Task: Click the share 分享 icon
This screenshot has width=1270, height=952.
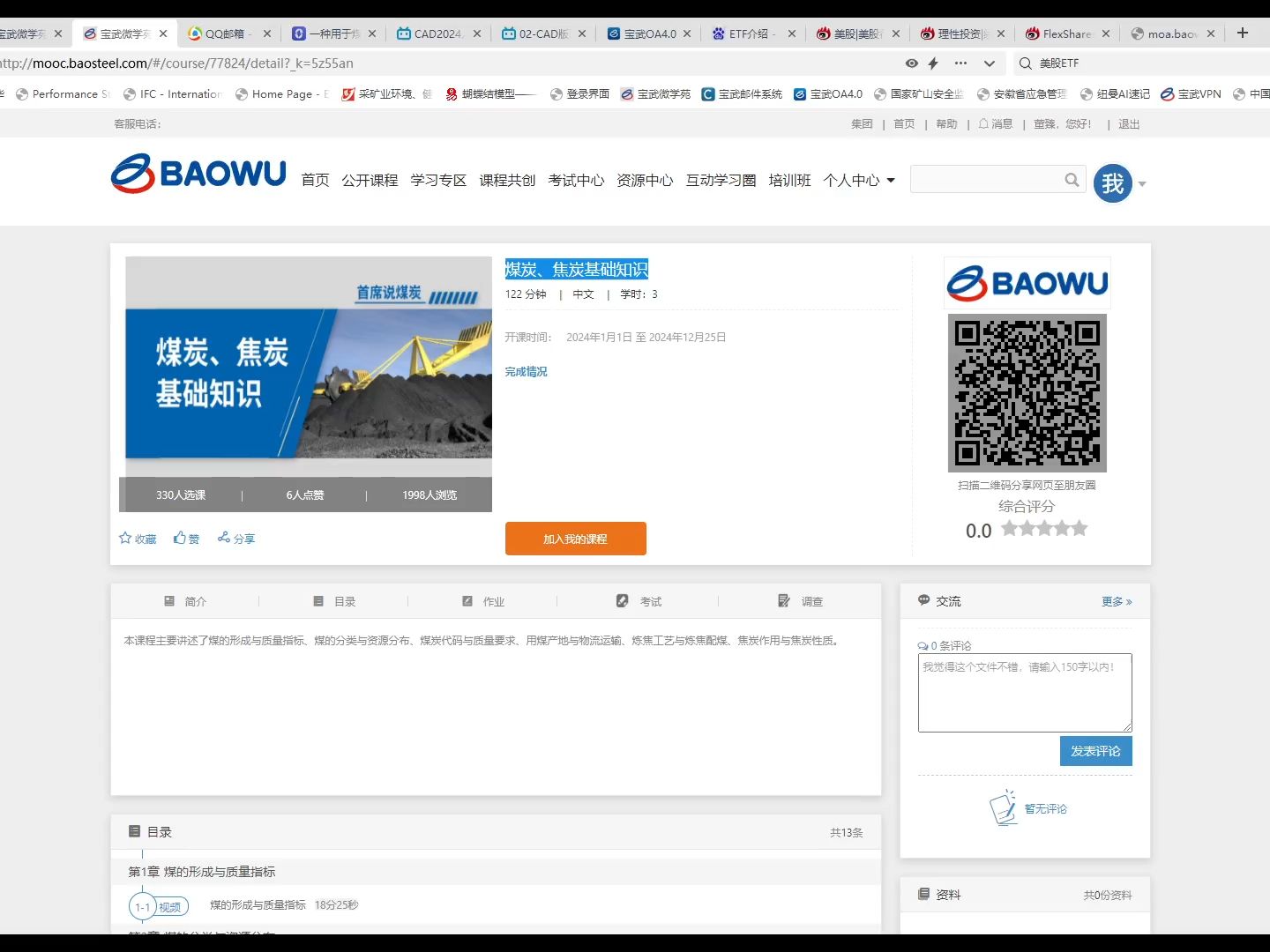Action: click(224, 538)
